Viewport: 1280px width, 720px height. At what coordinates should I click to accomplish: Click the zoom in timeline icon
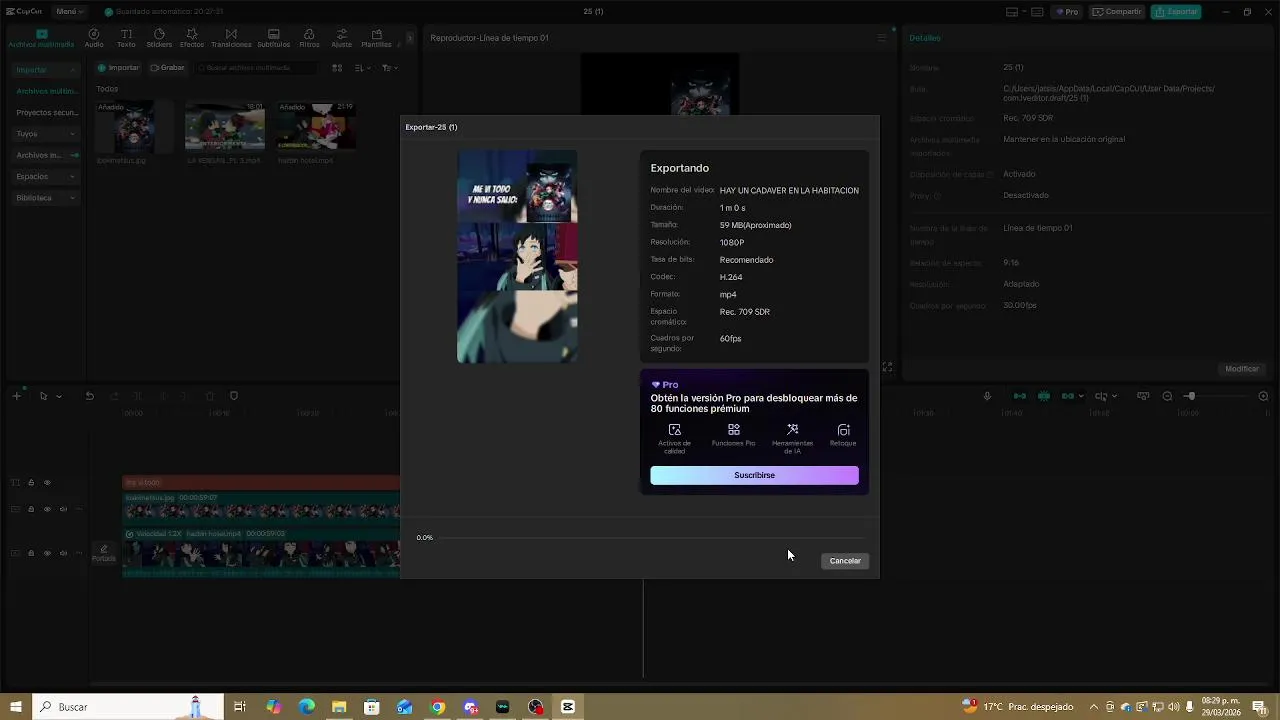point(1263,396)
